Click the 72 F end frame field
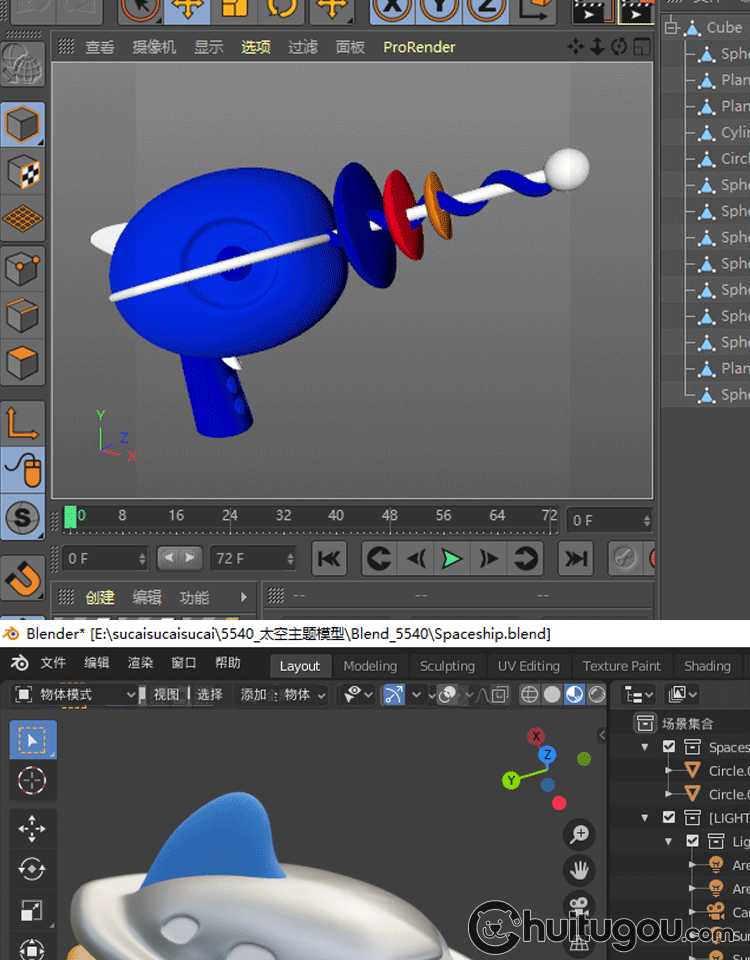750x960 pixels. [x=253, y=558]
